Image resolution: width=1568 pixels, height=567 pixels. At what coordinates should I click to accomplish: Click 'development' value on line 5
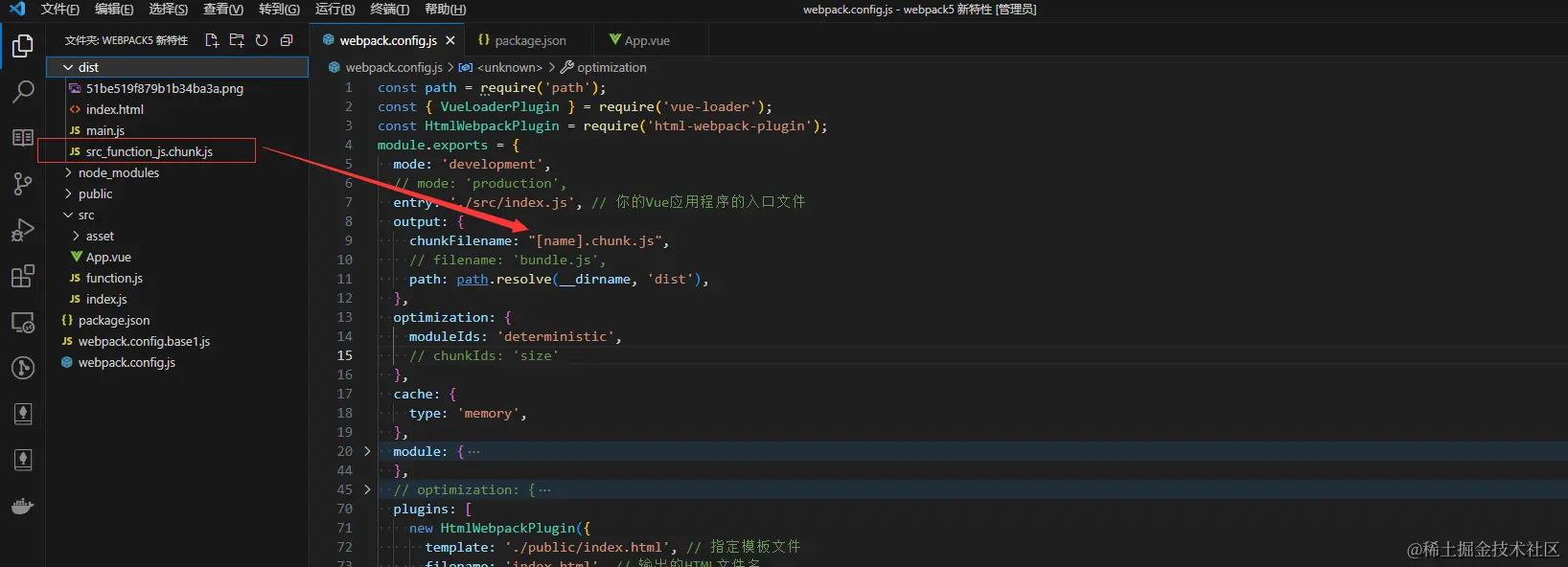[492, 164]
